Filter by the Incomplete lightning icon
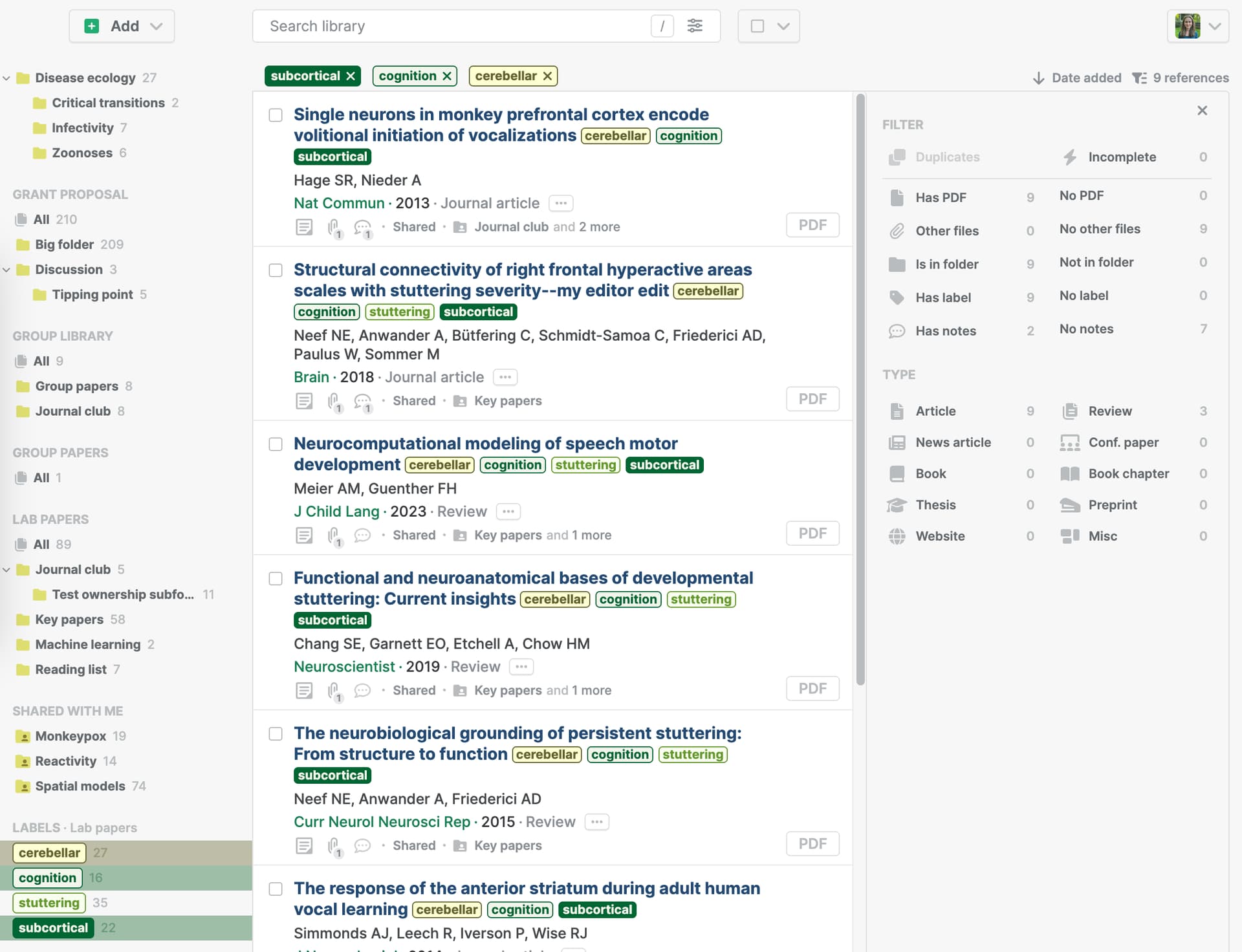The height and width of the screenshot is (952, 1242). (x=1070, y=157)
